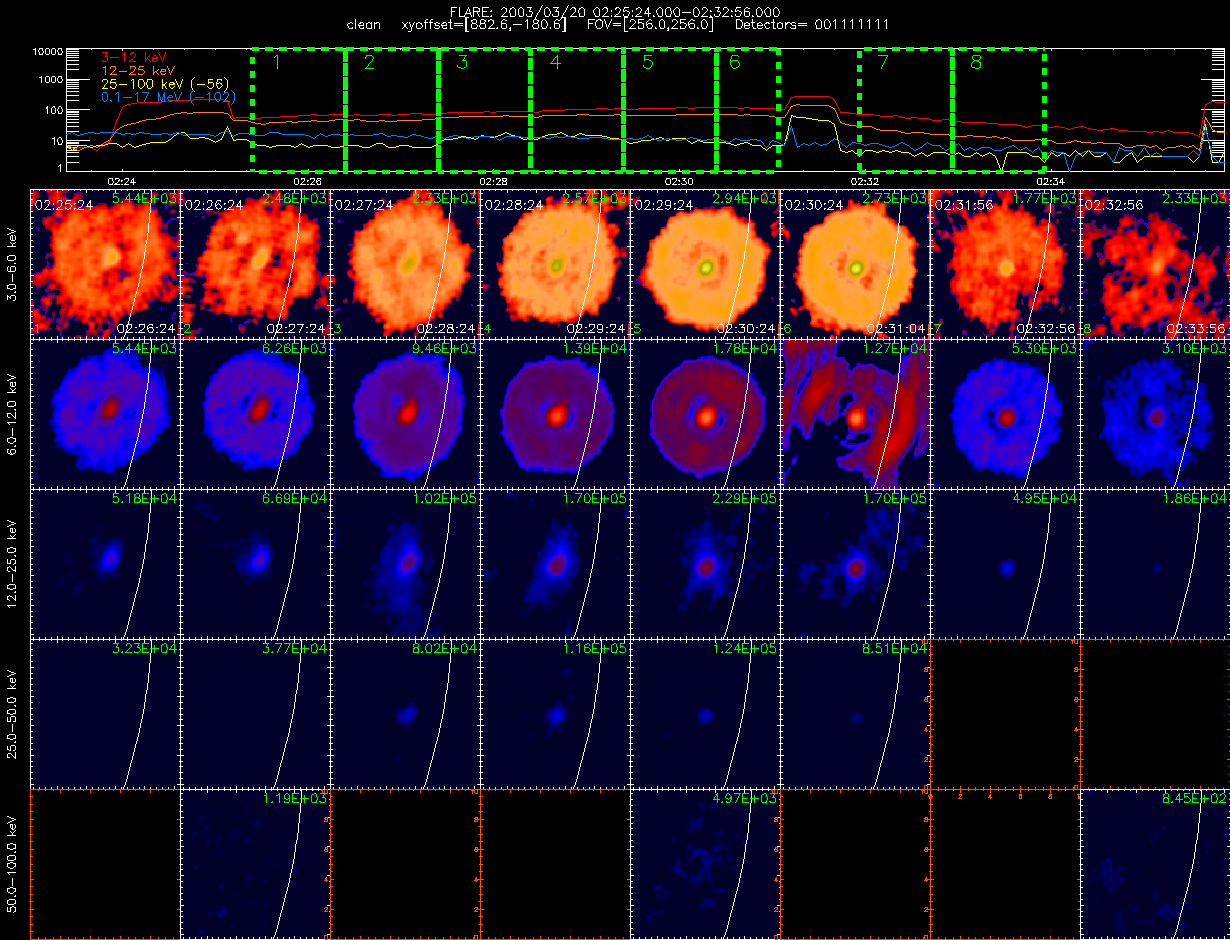
Task: Open the 12.0-25.0 keV image labeled 6.69E+04
Action: (x=256, y=563)
